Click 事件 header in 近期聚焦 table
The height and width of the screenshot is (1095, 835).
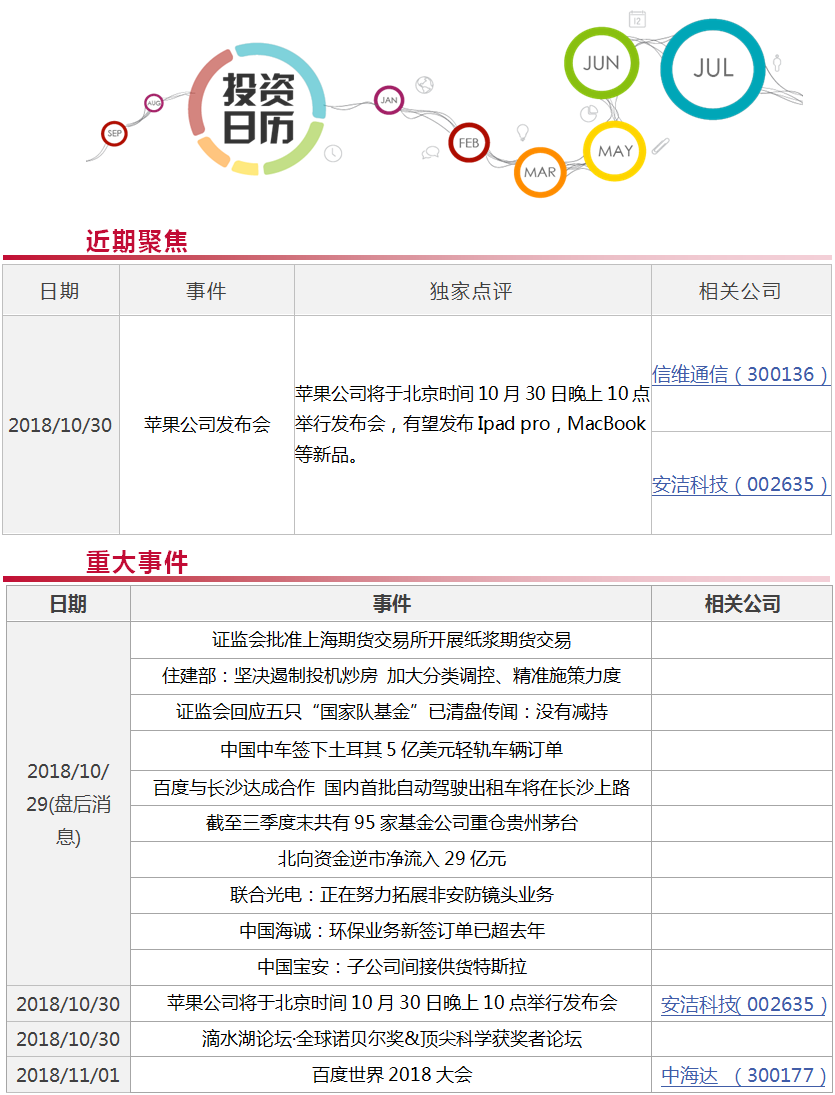pyautogui.click(x=207, y=291)
